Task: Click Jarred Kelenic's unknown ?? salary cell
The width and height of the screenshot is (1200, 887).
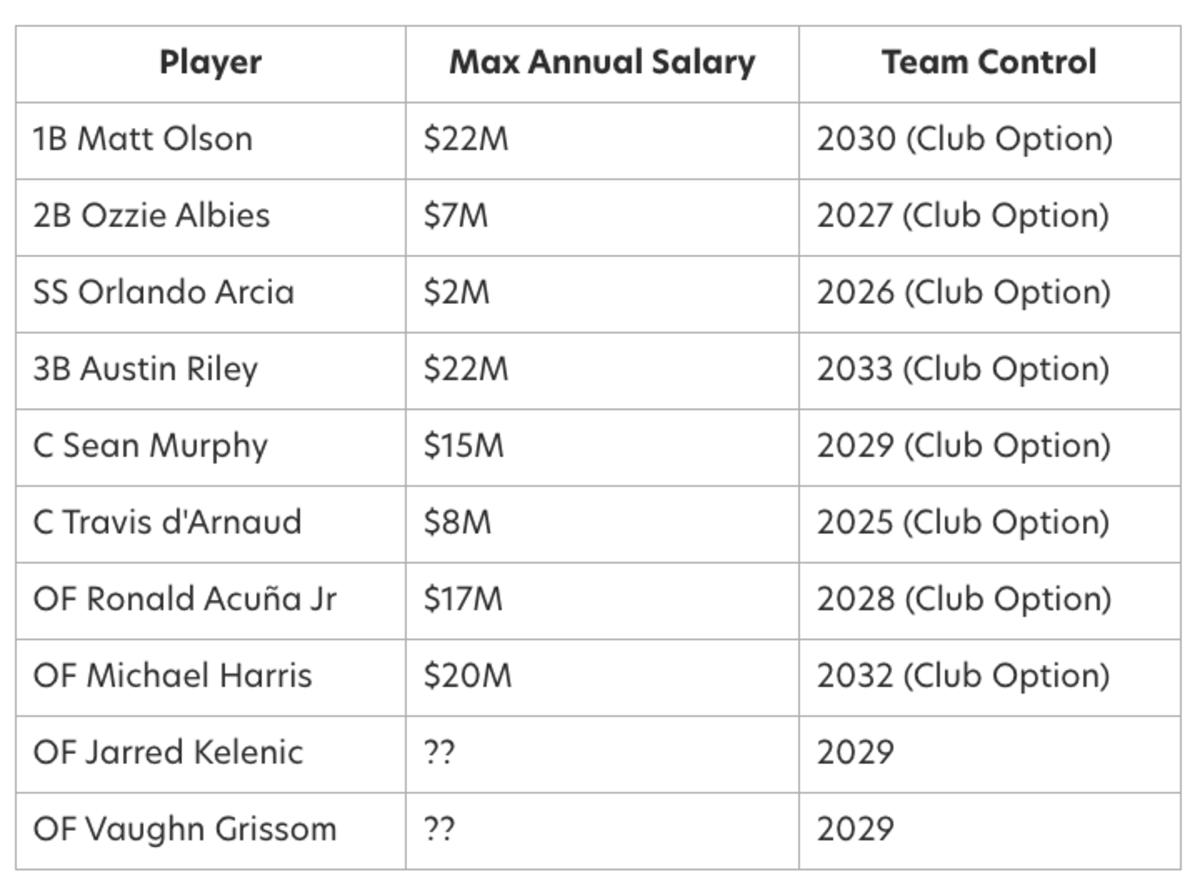Action: click(x=440, y=752)
